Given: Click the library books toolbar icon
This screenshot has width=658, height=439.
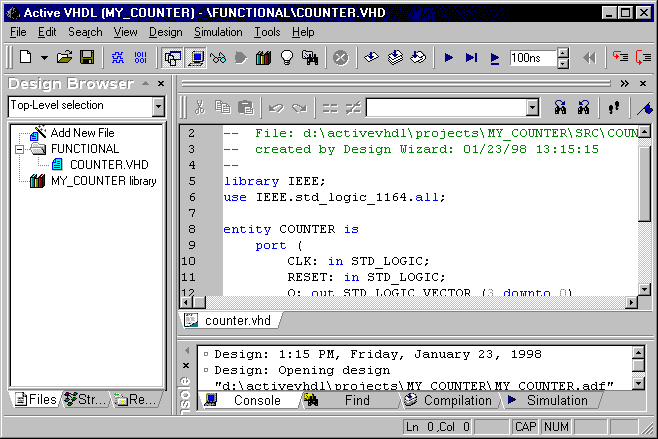Looking at the screenshot, I should pyautogui.click(x=264, y=58).
